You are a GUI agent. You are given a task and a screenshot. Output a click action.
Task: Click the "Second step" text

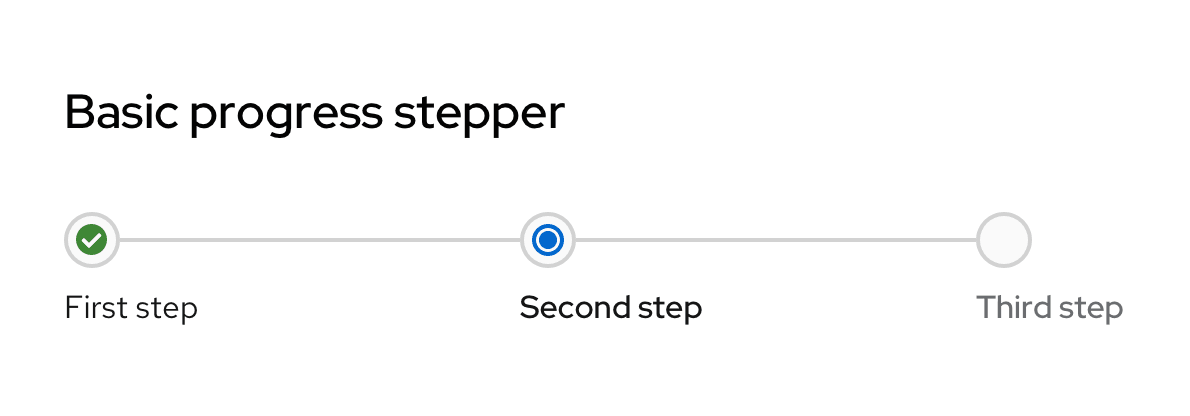(610, 308)
